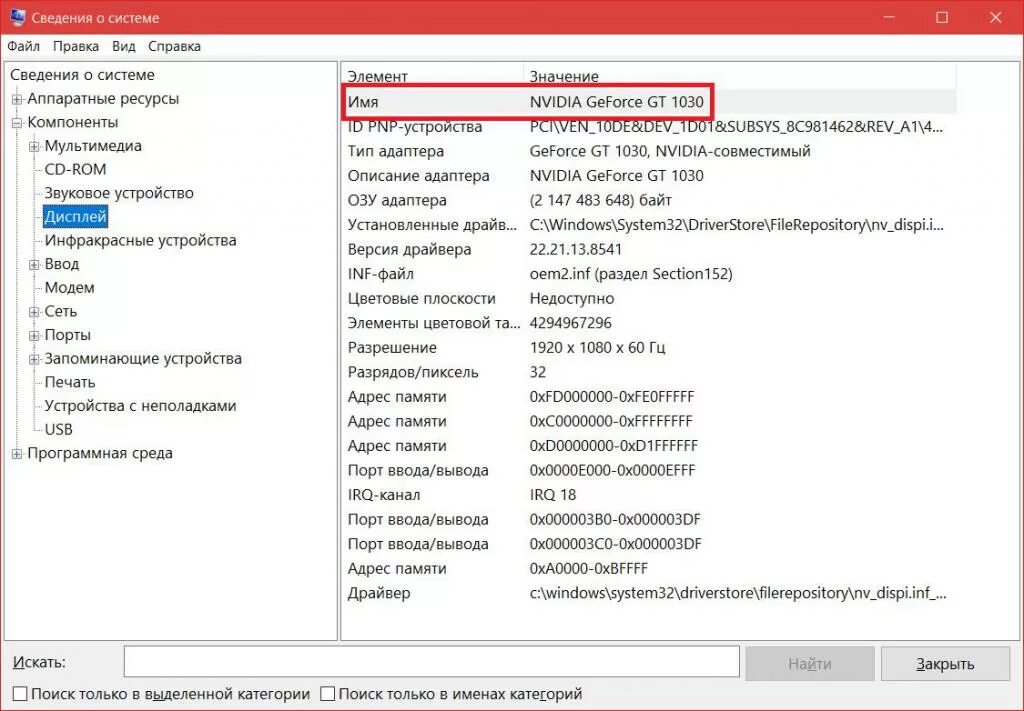Enable Поиск только в выделенной категории checkbox
This screenshot has height=711, width=1024.
point(20,693)
